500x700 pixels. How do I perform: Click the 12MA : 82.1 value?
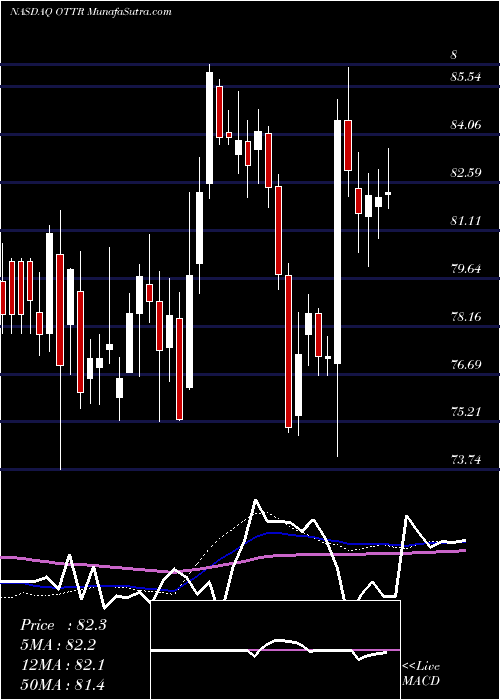[x=62, y=665]
